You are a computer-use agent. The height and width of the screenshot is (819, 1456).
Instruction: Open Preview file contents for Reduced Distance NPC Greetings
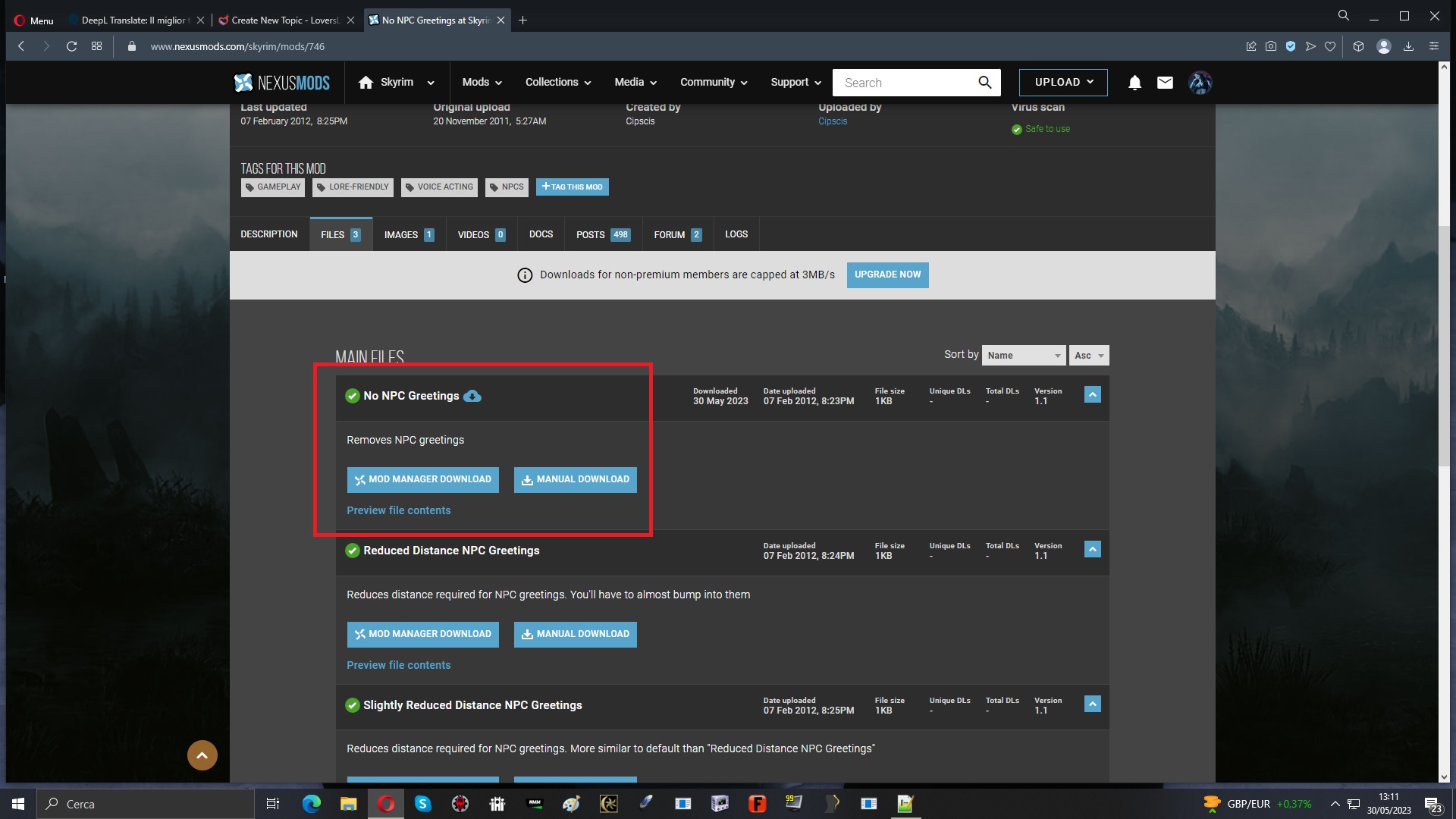(398, 665)
